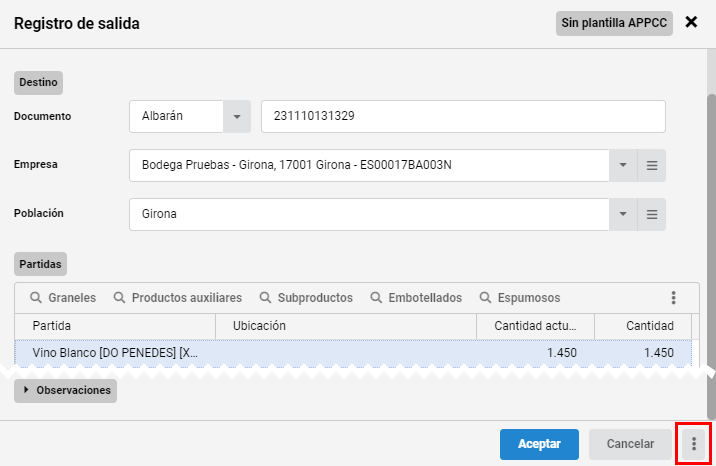Open the three-dot menu in Partidas toolbar
Viewport: 716px width, 466px height.
coord(673,298)
